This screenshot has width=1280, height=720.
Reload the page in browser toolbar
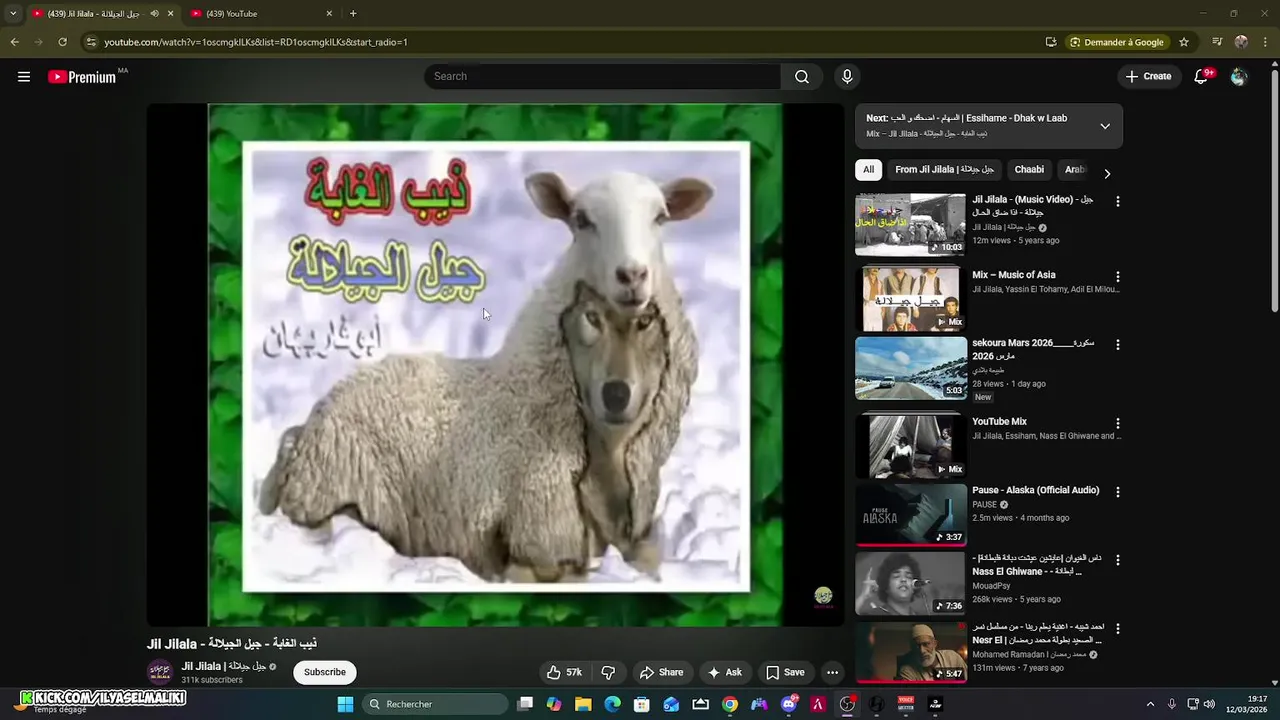(x=62, y=42)
